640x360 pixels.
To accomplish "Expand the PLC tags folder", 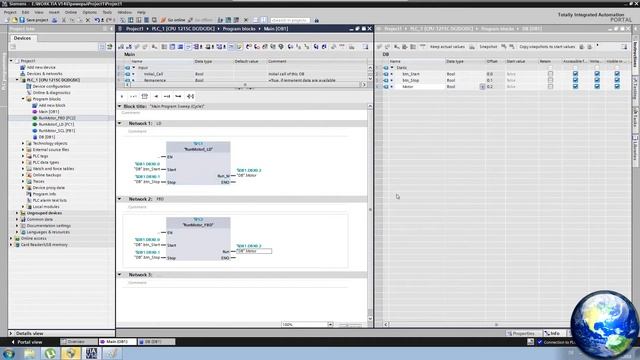I will pyautogui.click(x=23, y=156).
